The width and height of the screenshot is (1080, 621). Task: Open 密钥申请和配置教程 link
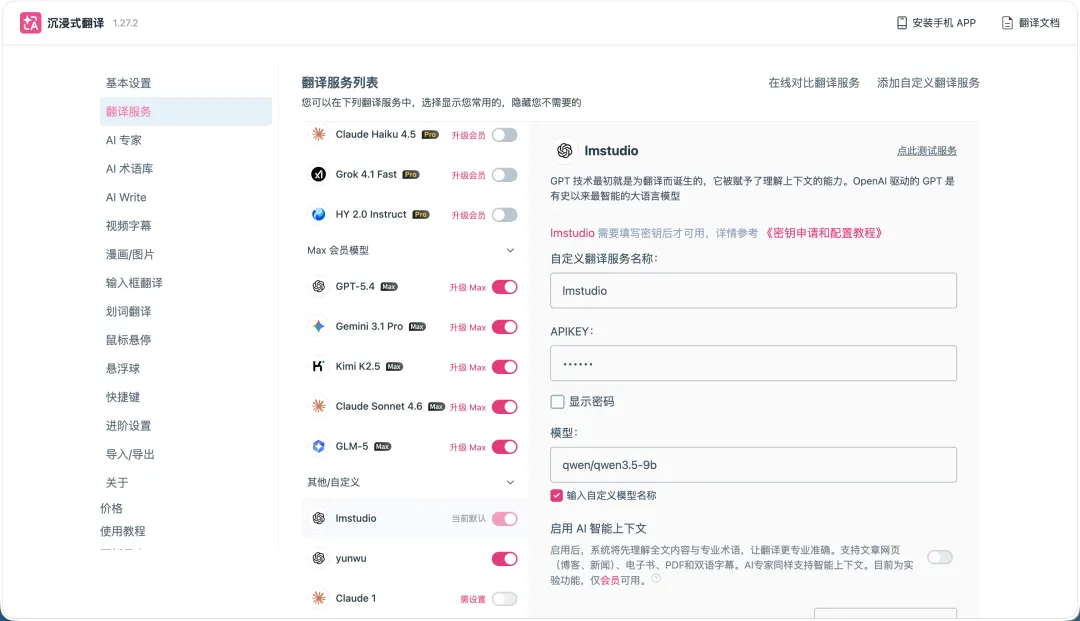tap(822, 233)
